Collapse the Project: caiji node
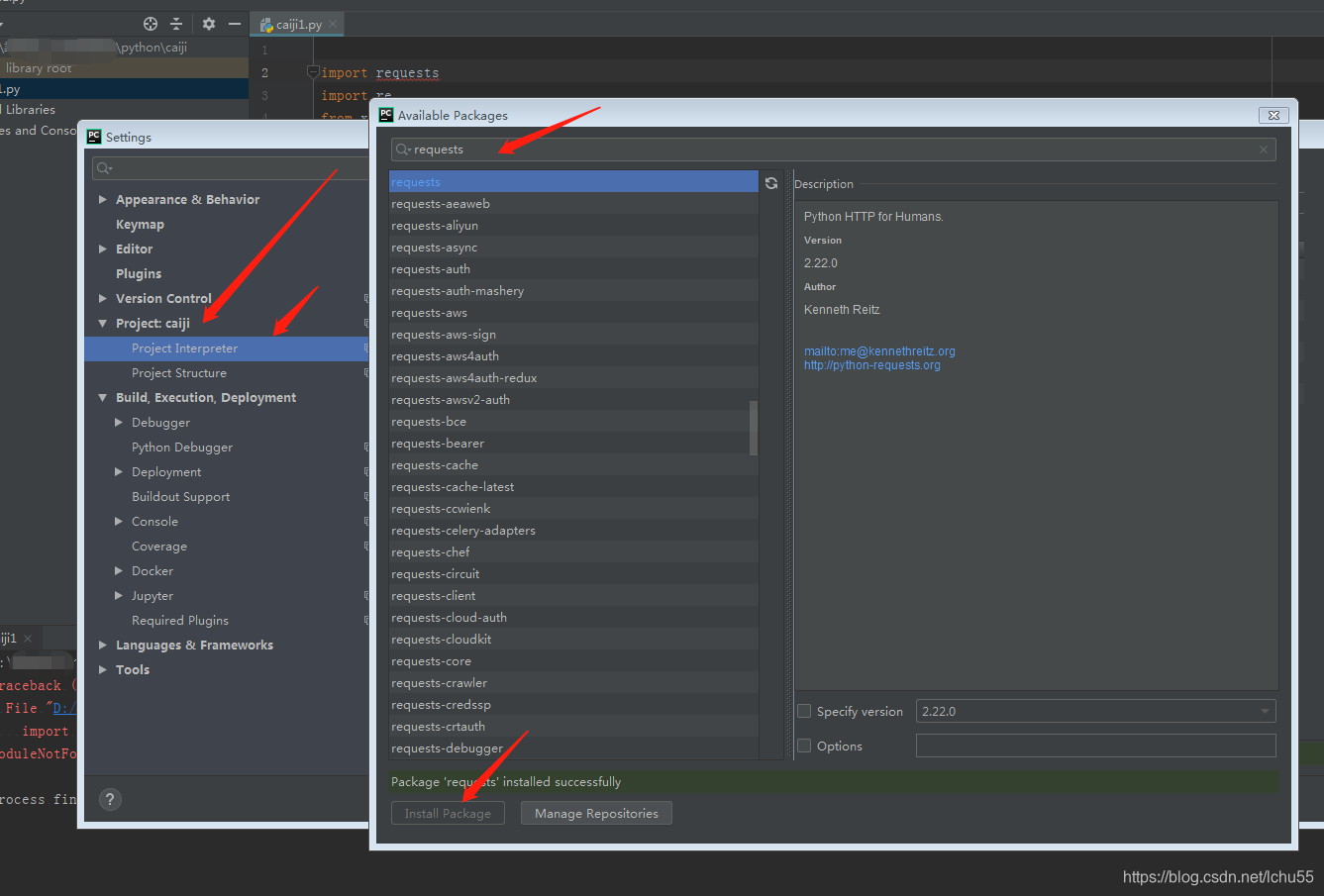Screen dimensions: 1324x896 [103, 323]
